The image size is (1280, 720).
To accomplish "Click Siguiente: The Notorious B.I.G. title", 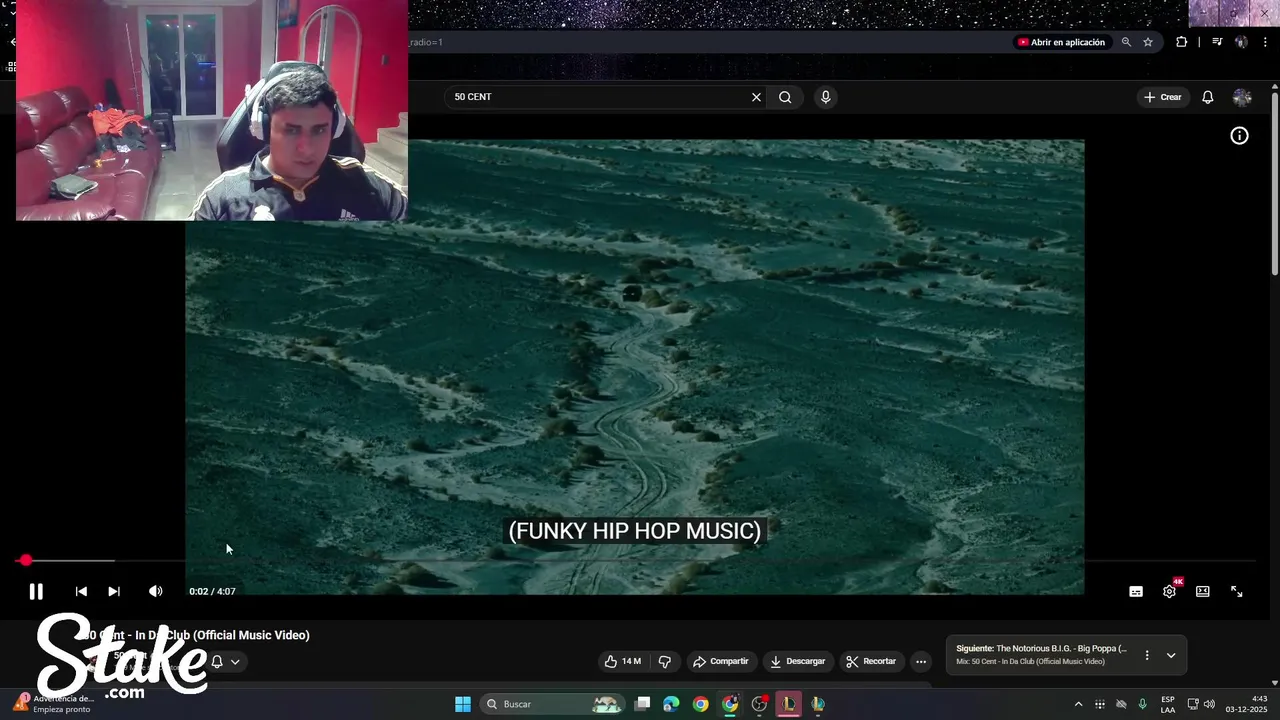I will click(x=1041, y=648).
